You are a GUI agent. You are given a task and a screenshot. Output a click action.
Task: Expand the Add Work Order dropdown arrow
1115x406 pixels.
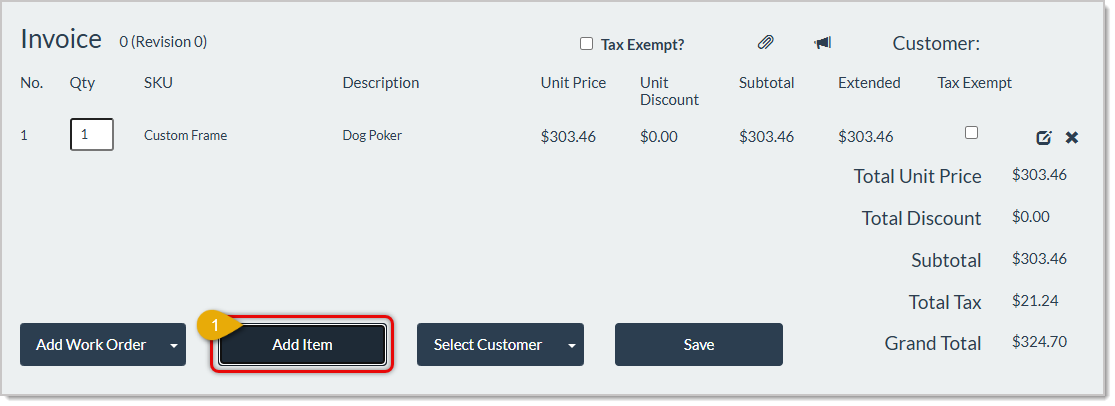(174, 346)
